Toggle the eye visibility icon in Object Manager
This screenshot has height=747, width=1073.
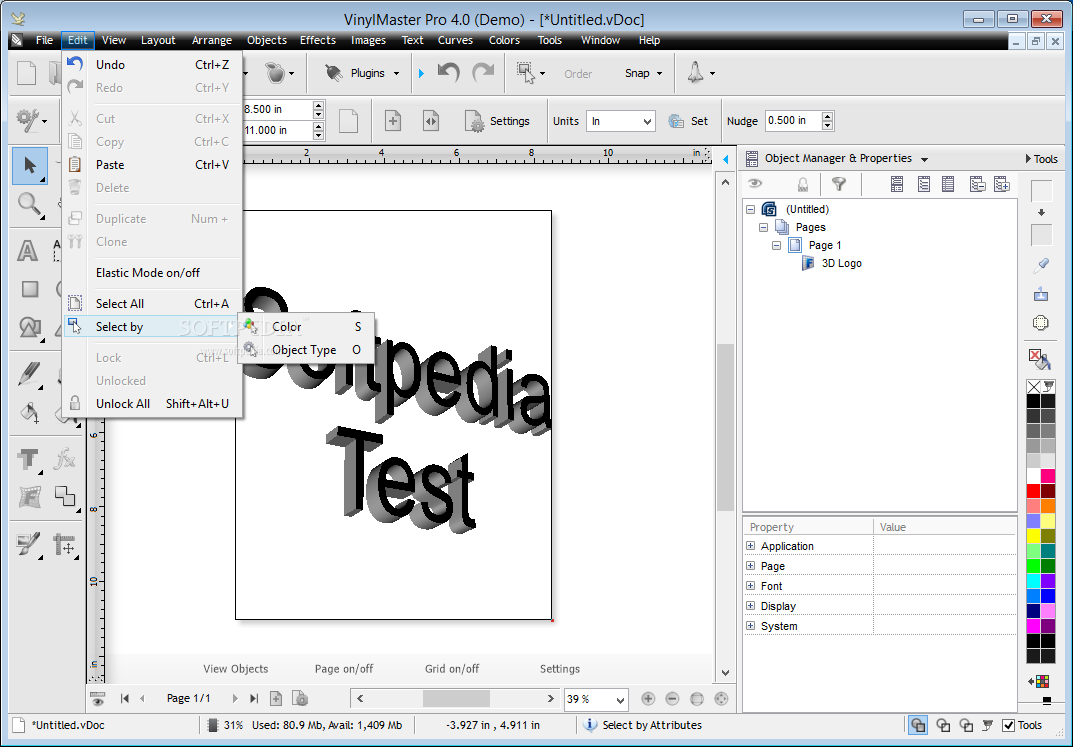(755, 183)
